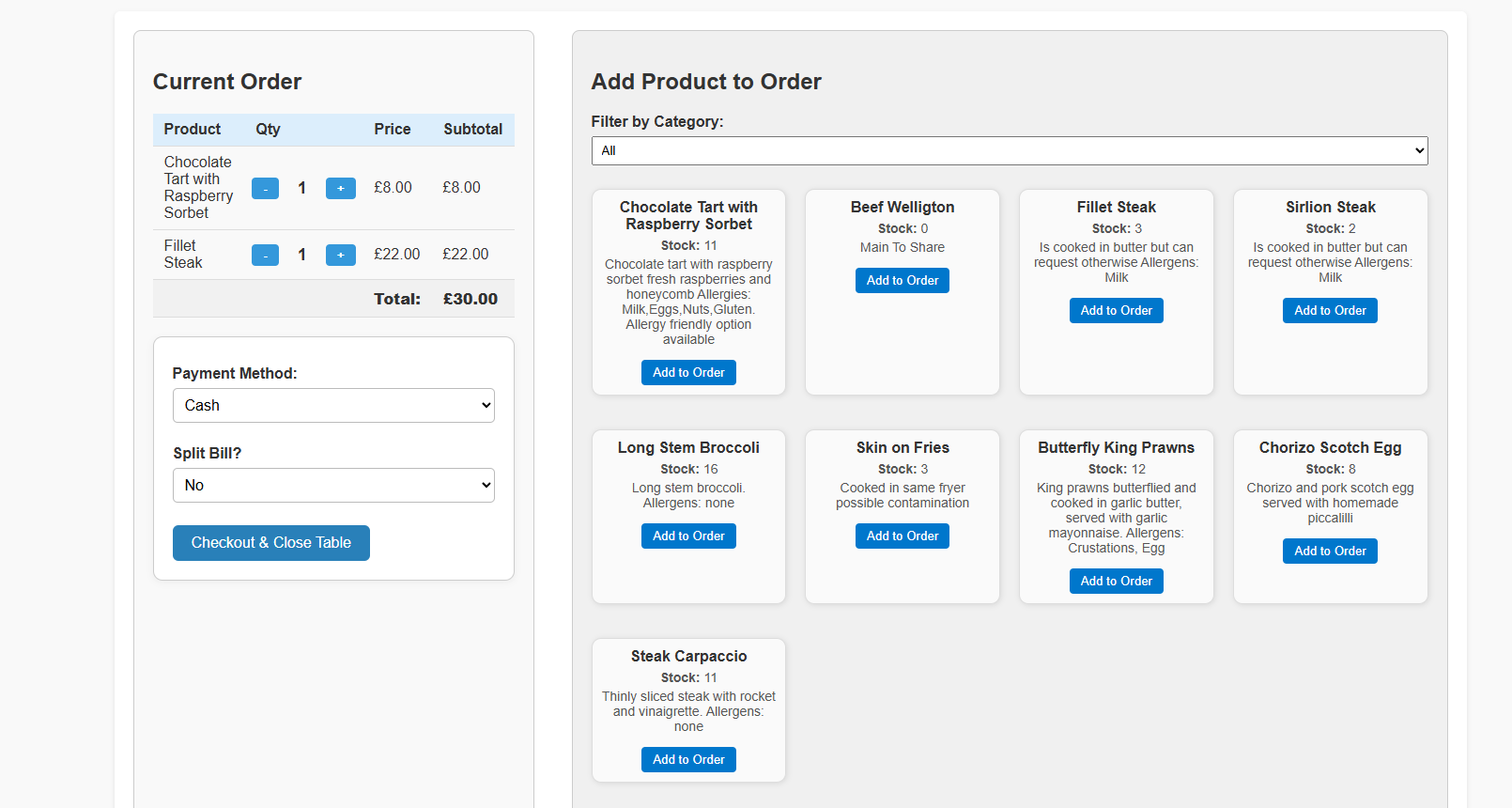Open the Filter by Category dropdown
This screenshot has width=1512, height=808.
point(1009,151)
